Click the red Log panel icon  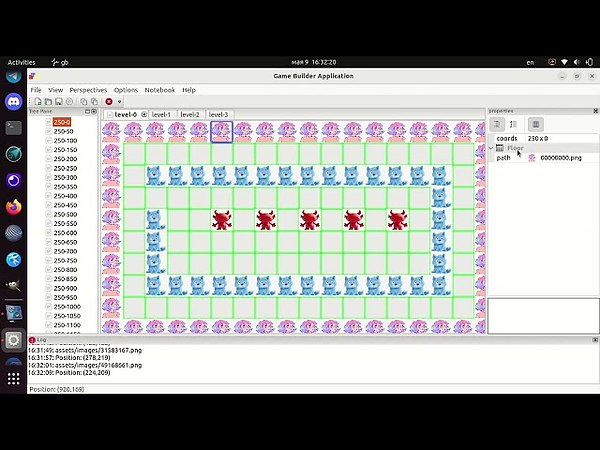click(32, 340)
